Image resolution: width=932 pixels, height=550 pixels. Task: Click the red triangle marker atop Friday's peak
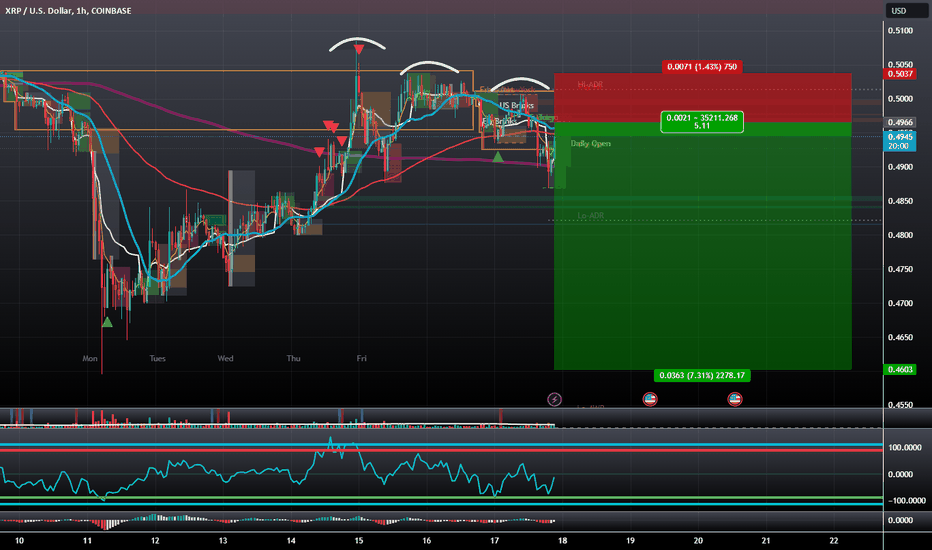359,49
